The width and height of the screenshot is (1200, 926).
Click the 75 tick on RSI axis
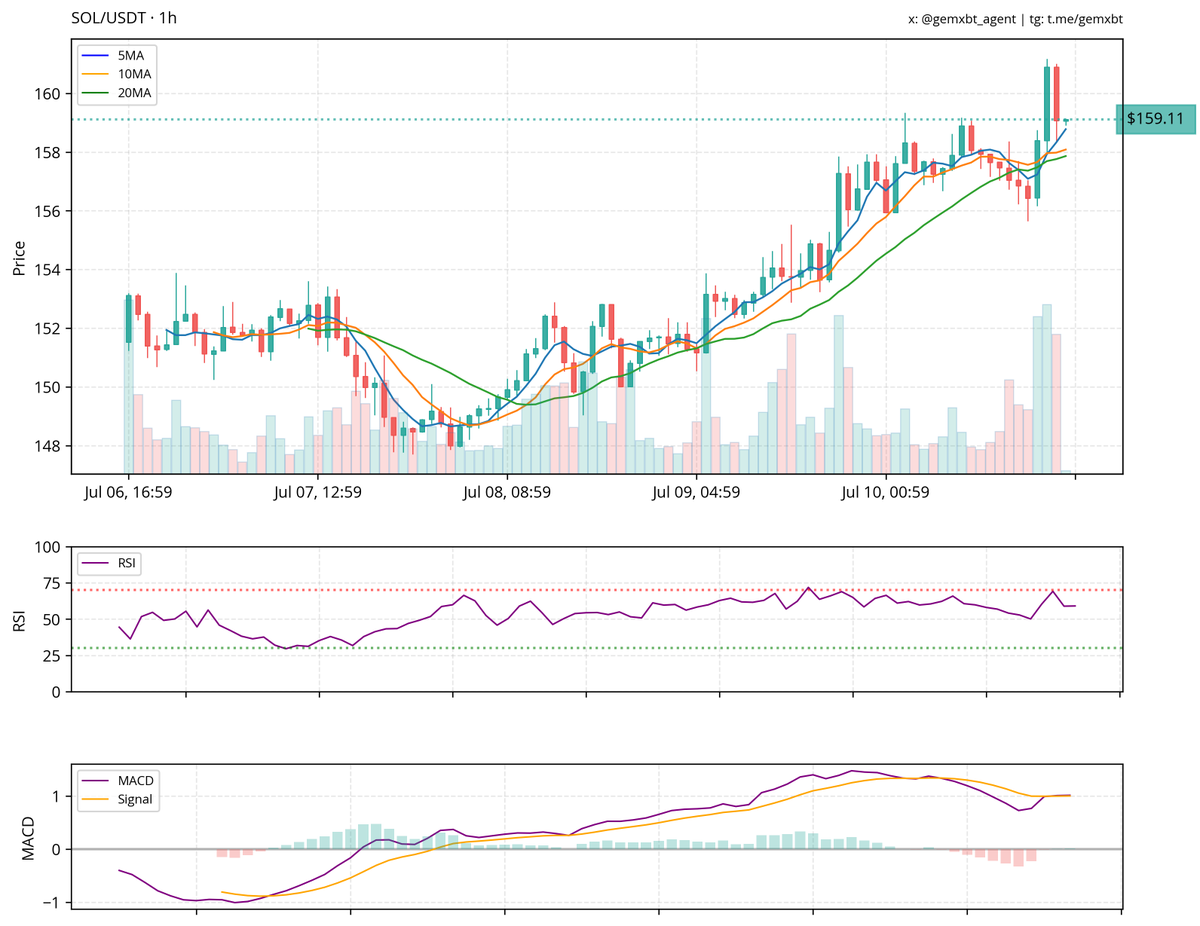pyautogui.click(x=52, y=583)
